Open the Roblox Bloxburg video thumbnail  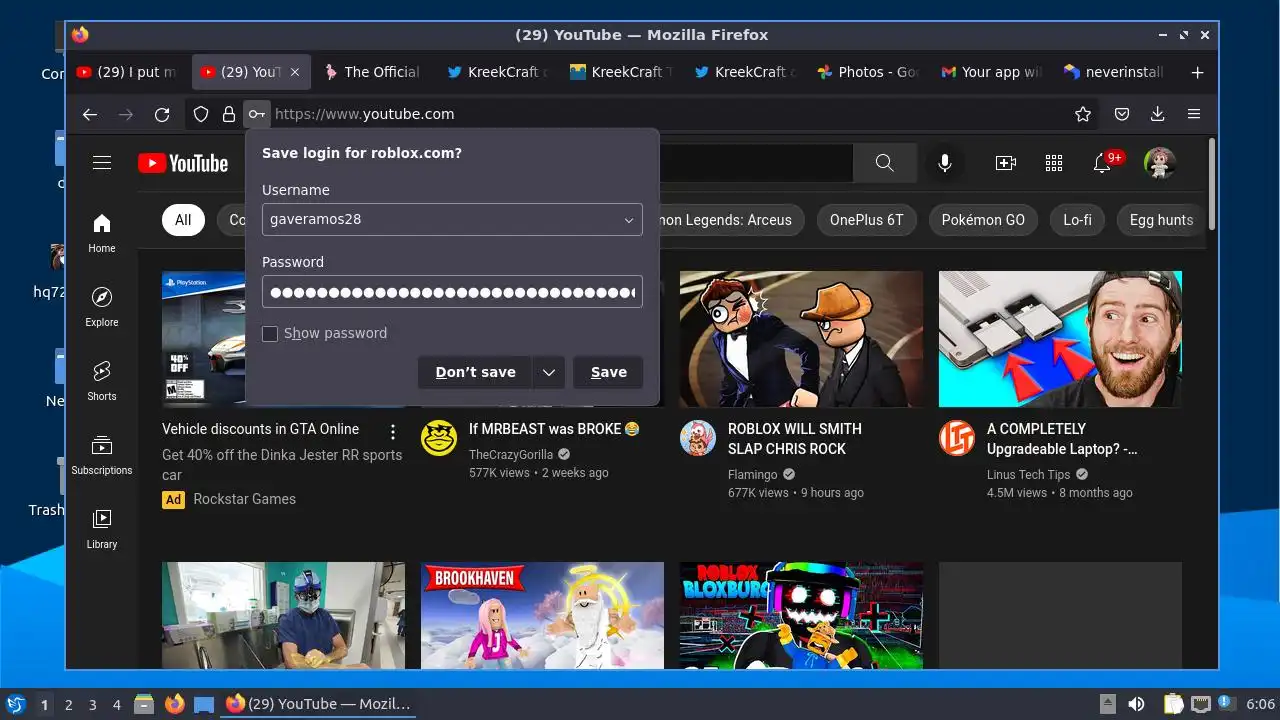click(801, 615)
